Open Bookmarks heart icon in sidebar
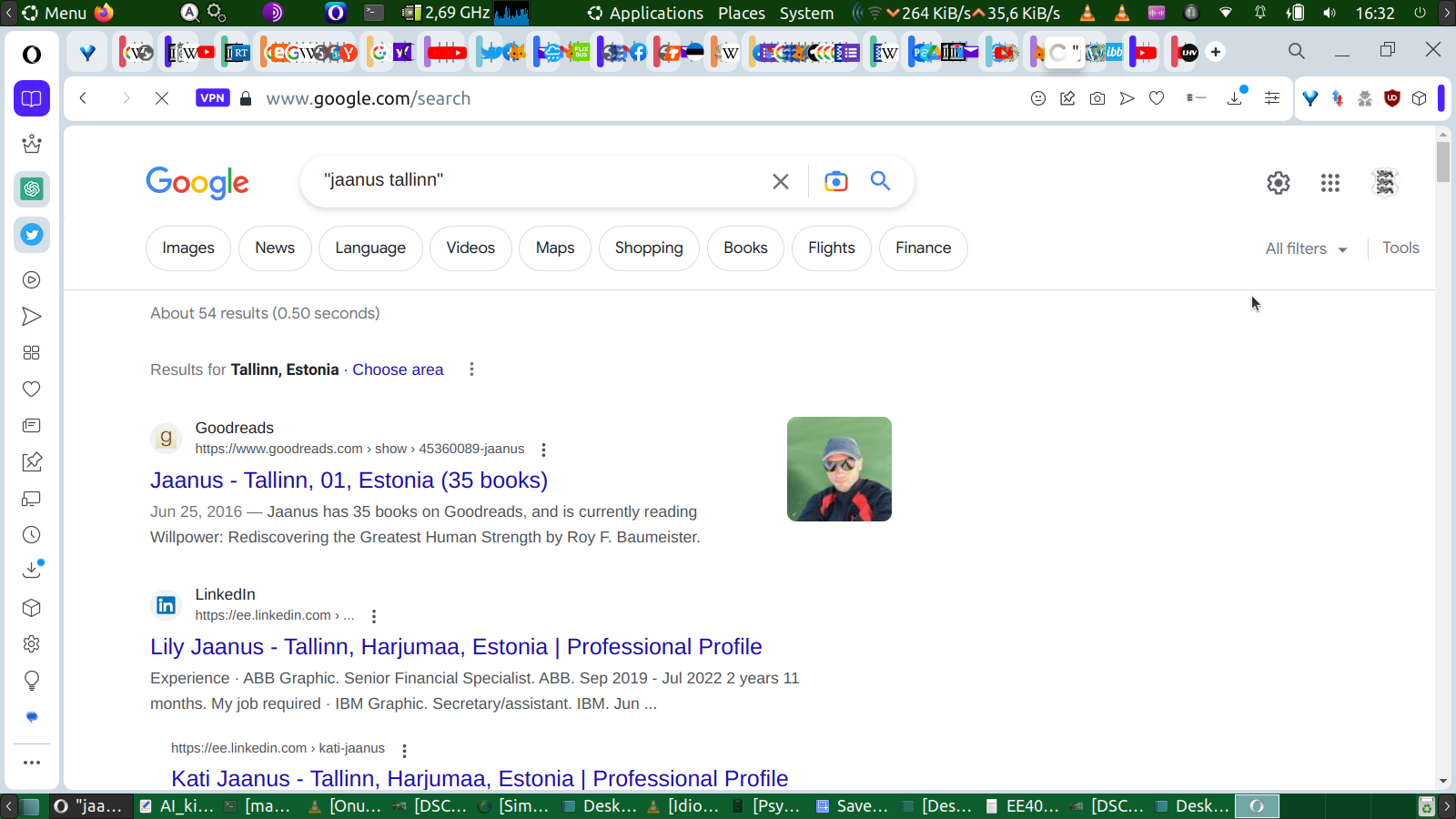The width and height of the screenshot is (1456, 819). (x=32, y=389)
